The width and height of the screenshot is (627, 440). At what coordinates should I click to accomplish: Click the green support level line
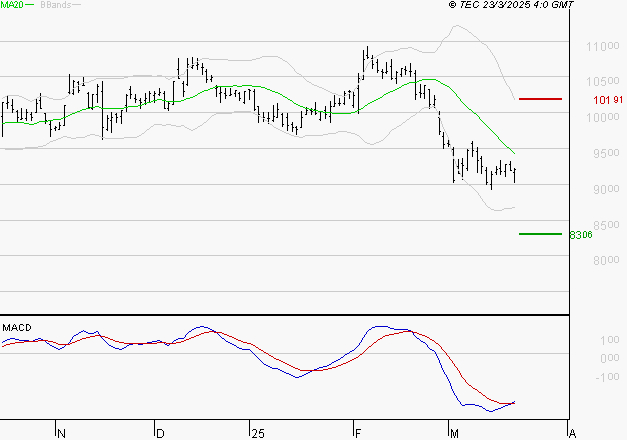[x=540, y=234]
